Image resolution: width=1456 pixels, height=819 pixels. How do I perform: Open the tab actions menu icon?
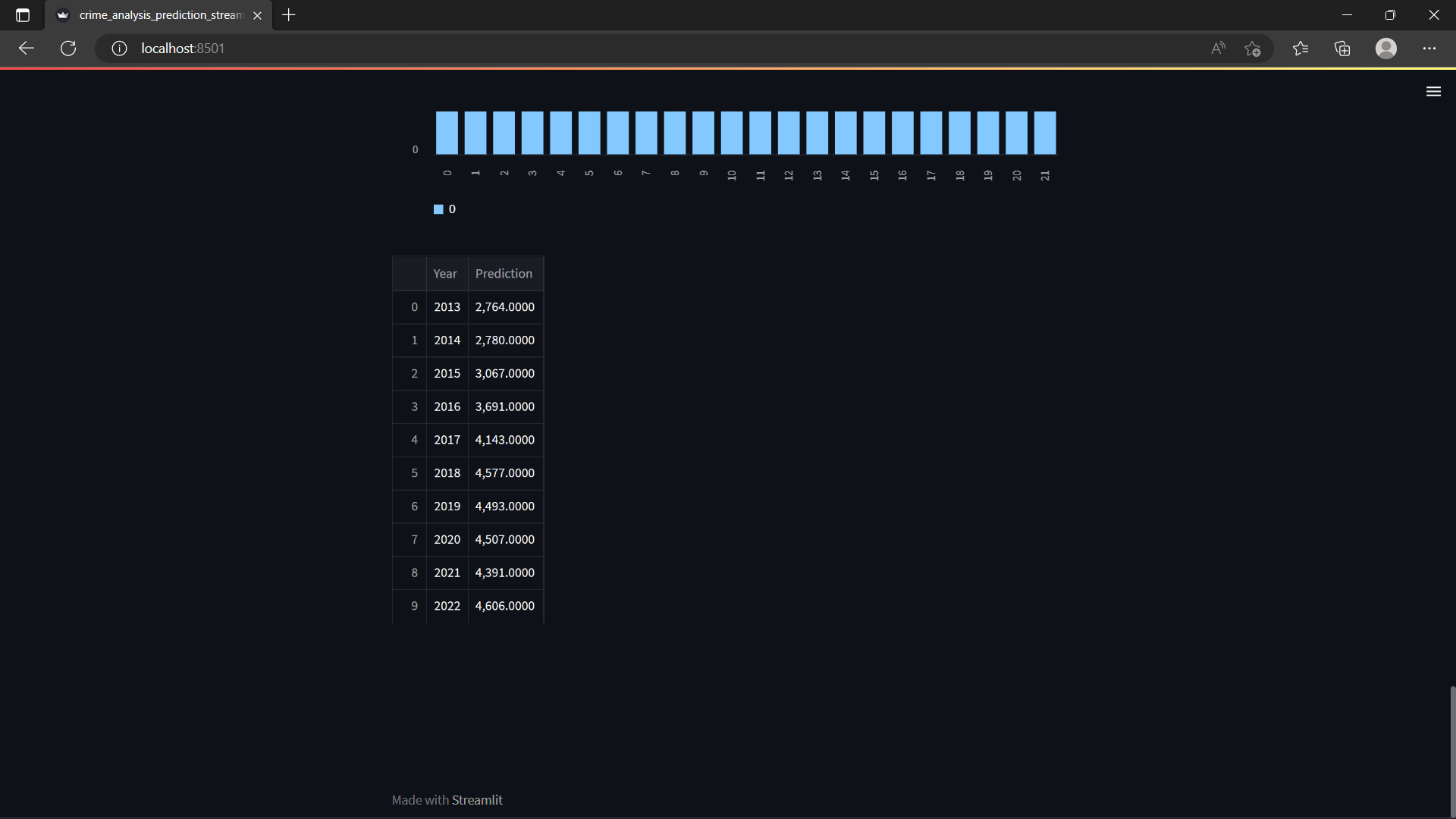(23, 15)
